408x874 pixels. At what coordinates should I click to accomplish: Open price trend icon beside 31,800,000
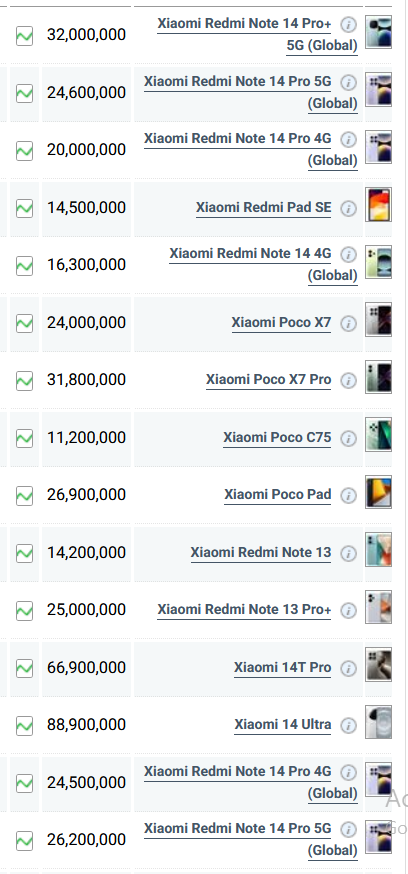pos(24,381)
